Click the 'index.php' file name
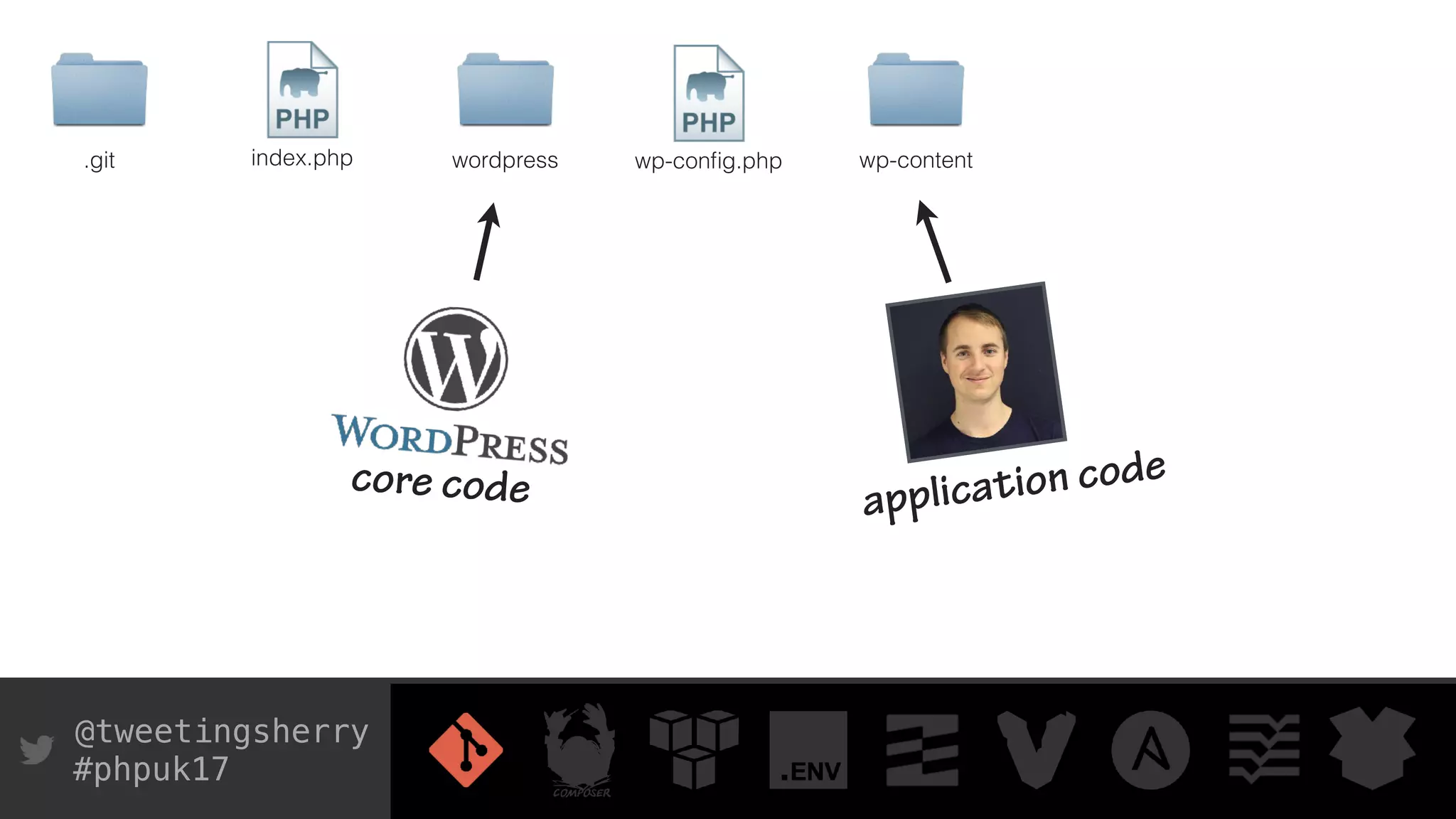1456x819 pixels. 302,159
